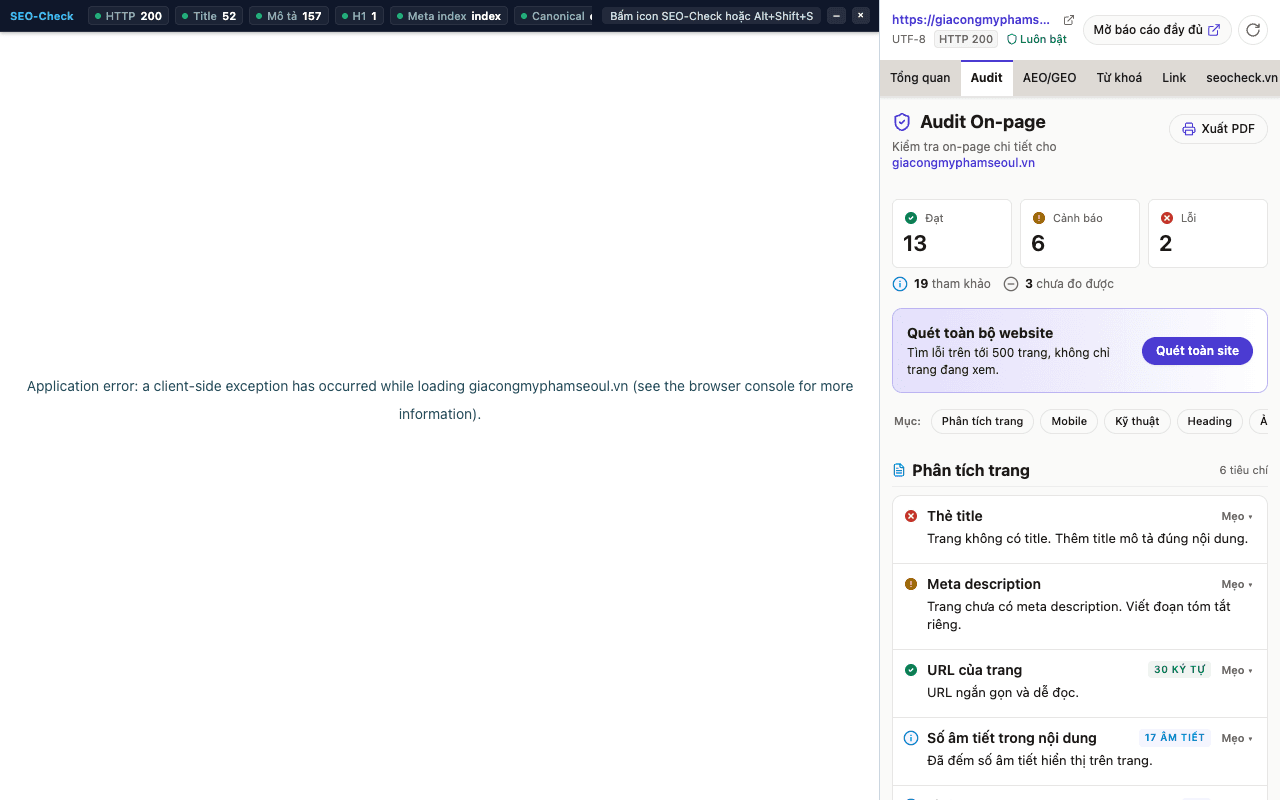Open the giacongmyphamseoul.vn link under Audit On-page
The width and height of the screenshot is (1280, 800).
pos(963,163)
